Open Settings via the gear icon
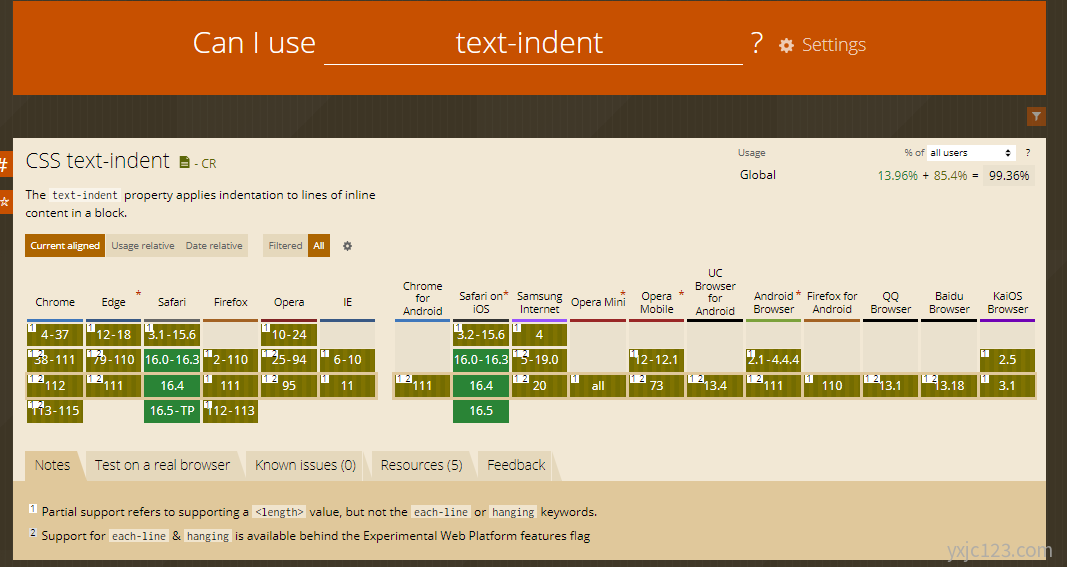Screen dimensions: 1067x567 (786, 46)
